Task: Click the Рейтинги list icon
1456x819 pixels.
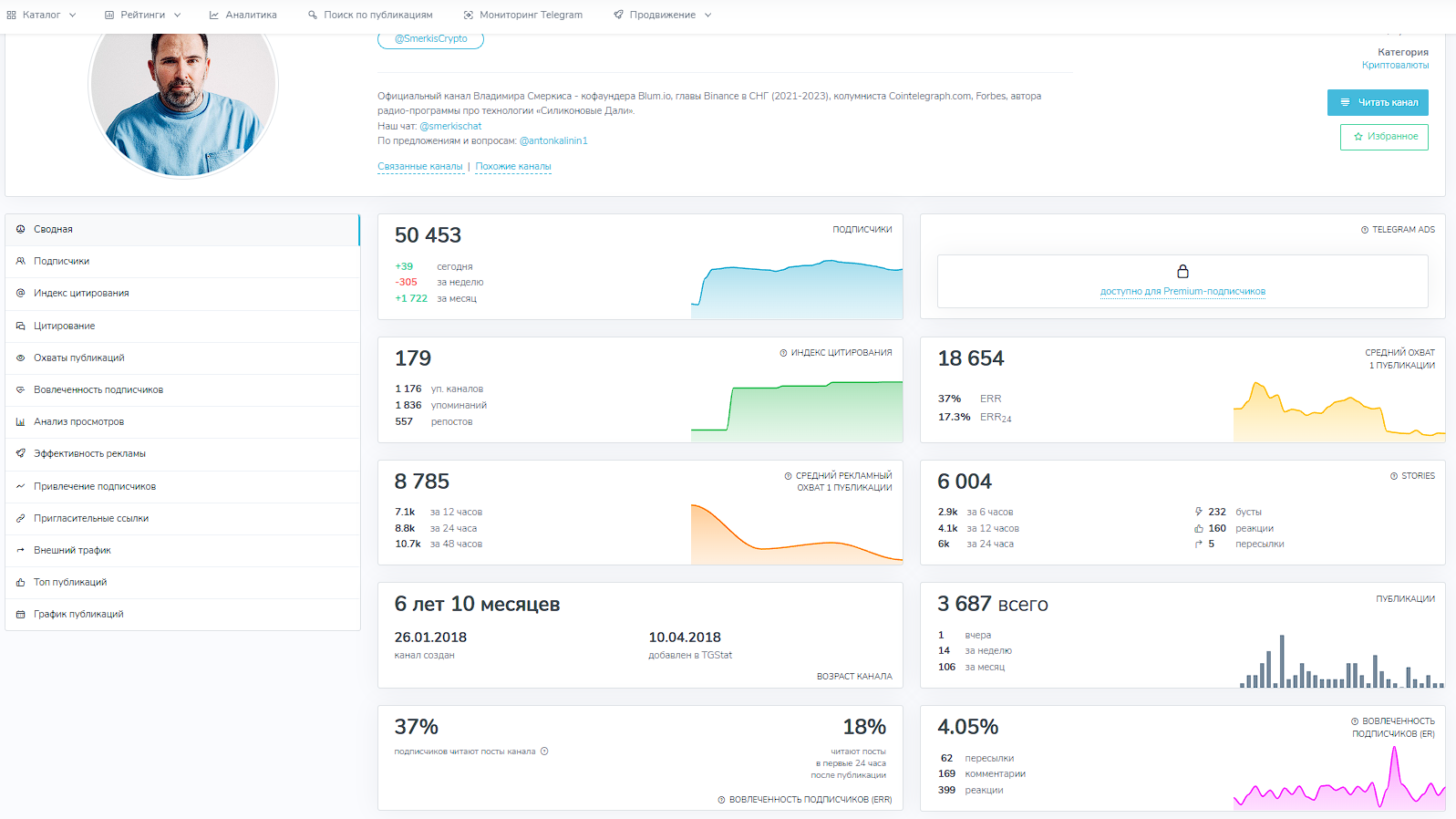Action: (x=109, y=15)
